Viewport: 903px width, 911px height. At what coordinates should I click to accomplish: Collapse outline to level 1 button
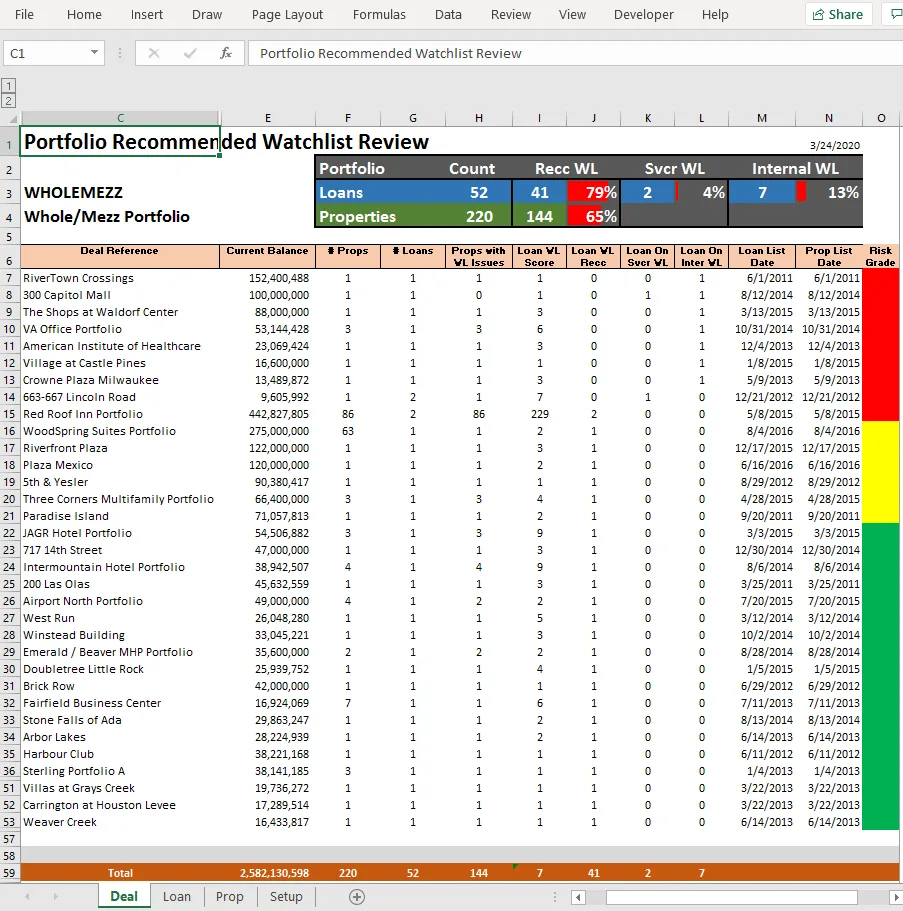(x=9, y=86)
